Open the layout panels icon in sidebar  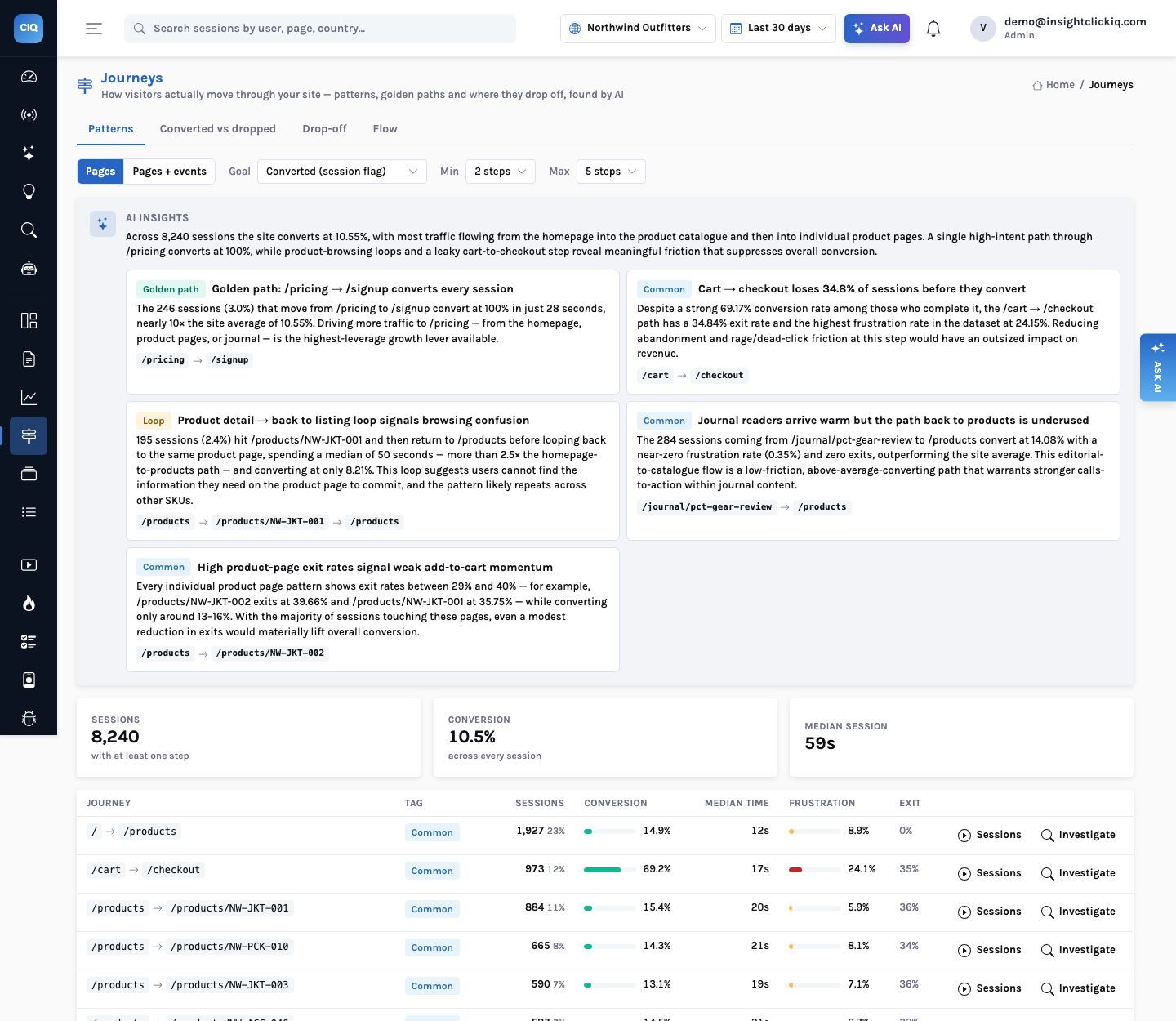(x=29, y=320)
